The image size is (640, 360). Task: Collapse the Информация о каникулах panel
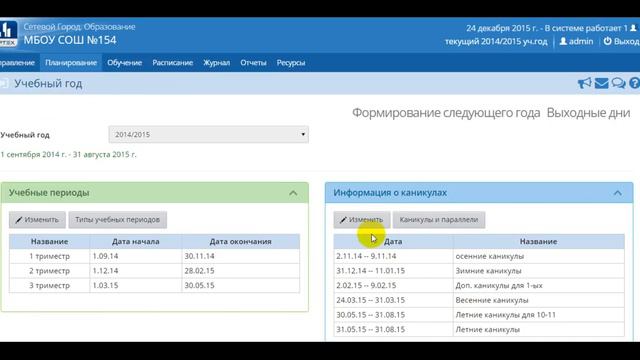tap(618, 193)
